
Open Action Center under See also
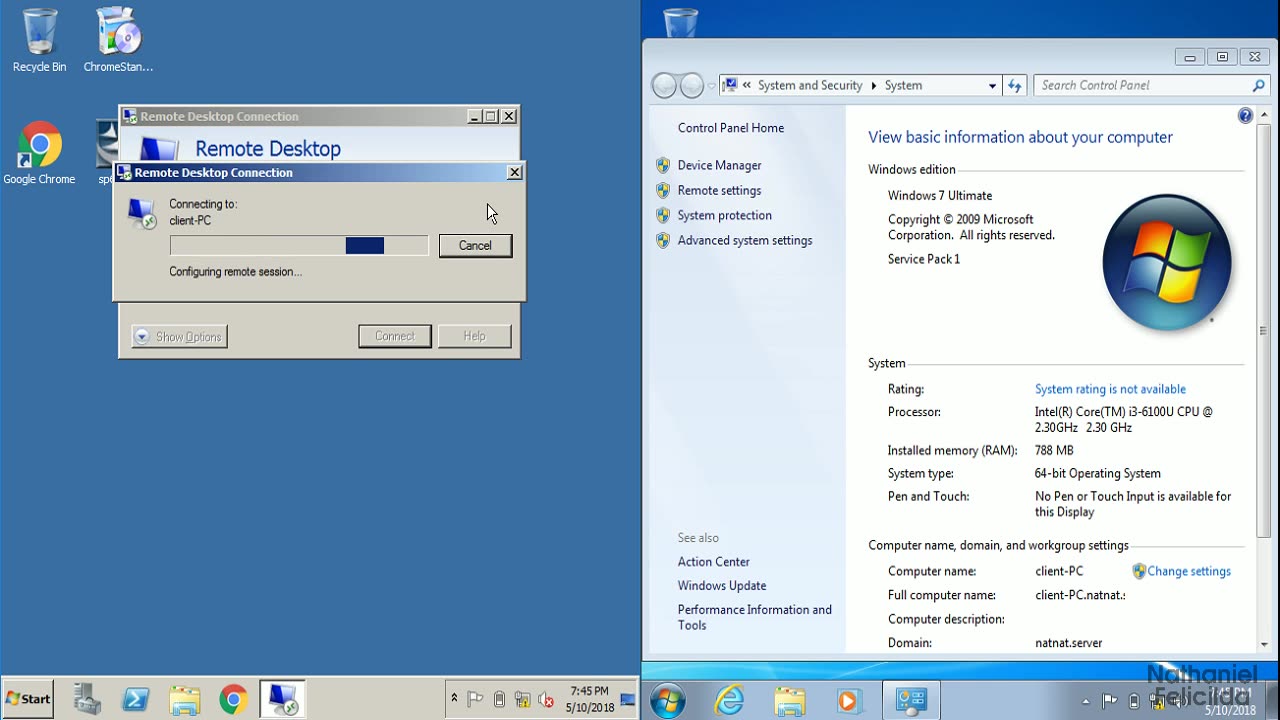tap(713, 562)
